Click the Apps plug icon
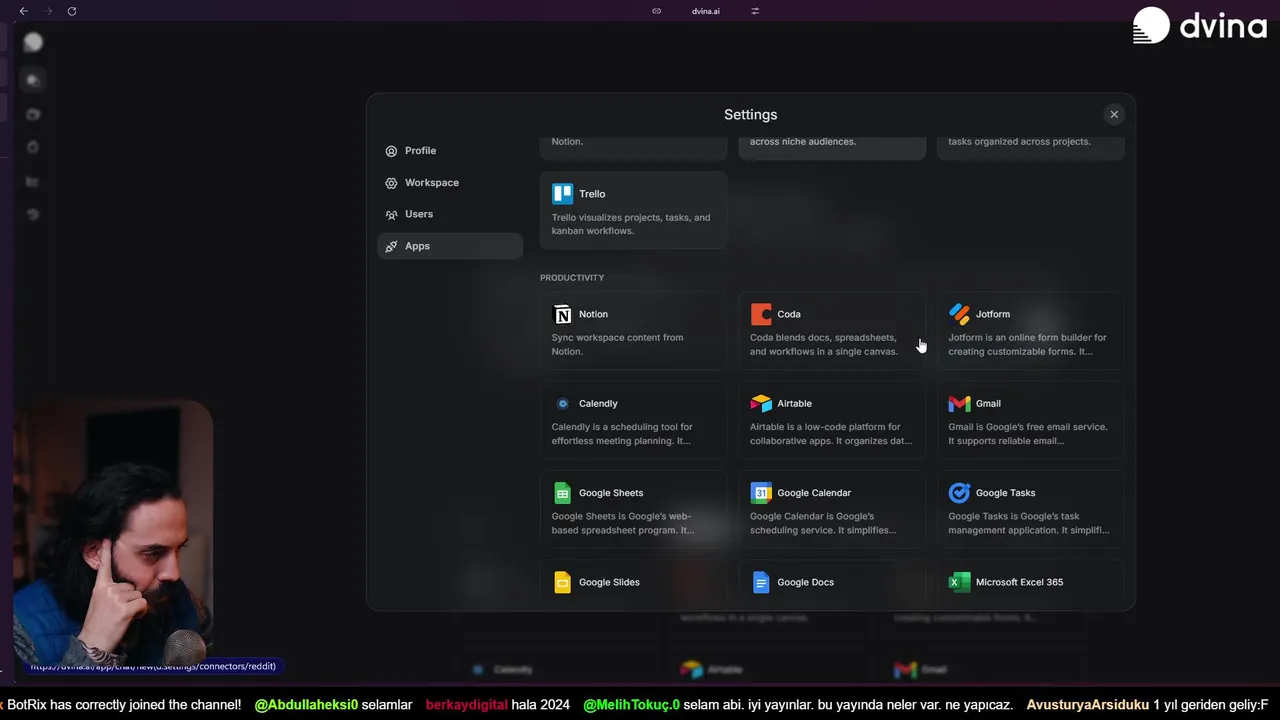 391,246
